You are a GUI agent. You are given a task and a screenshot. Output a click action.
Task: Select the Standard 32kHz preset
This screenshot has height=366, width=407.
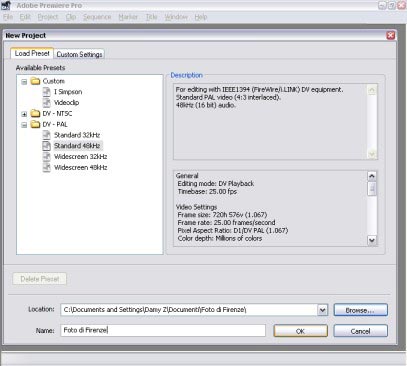77,135
